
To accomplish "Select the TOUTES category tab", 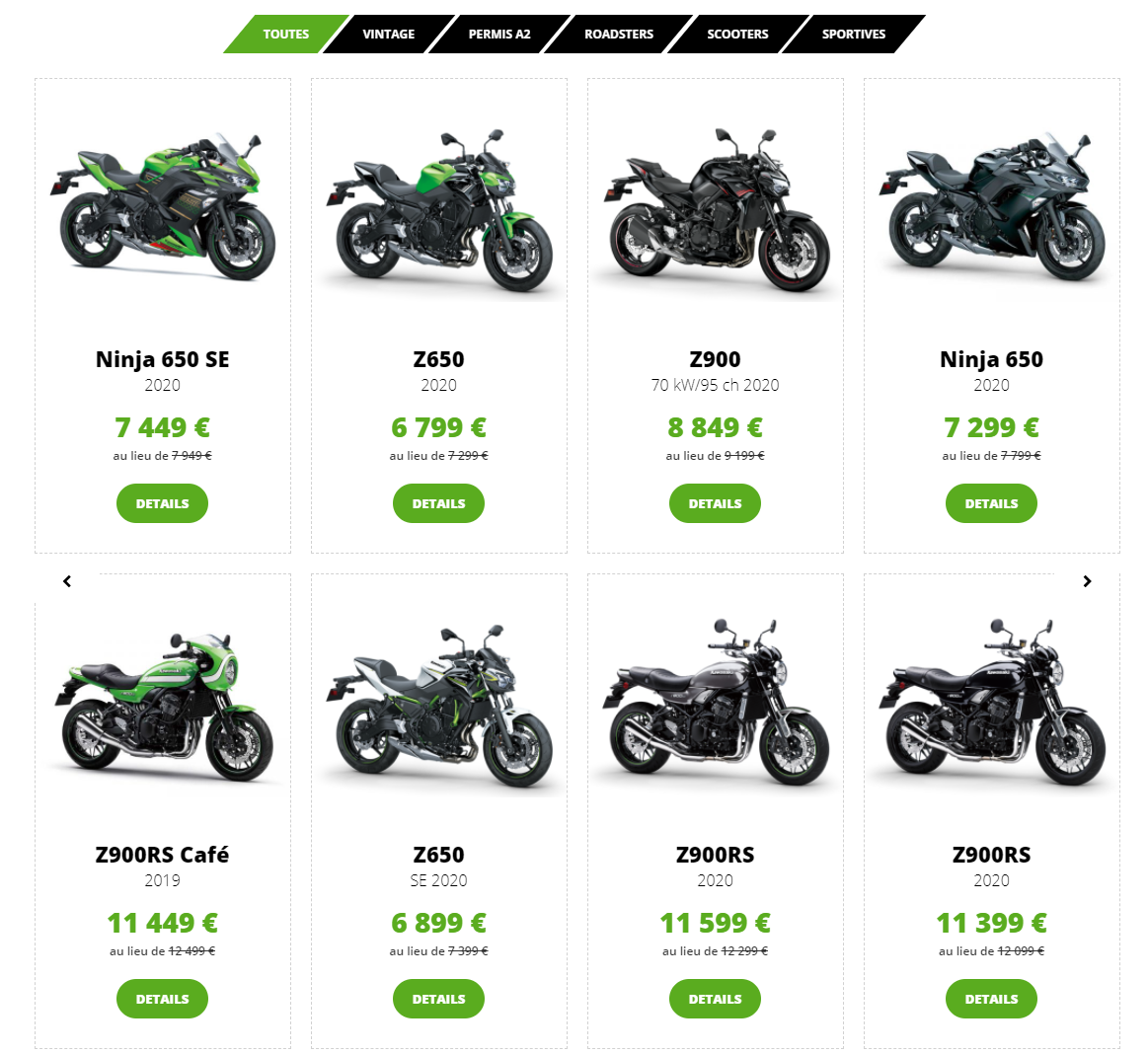I will pyautogui.click(x=286, y=34).
